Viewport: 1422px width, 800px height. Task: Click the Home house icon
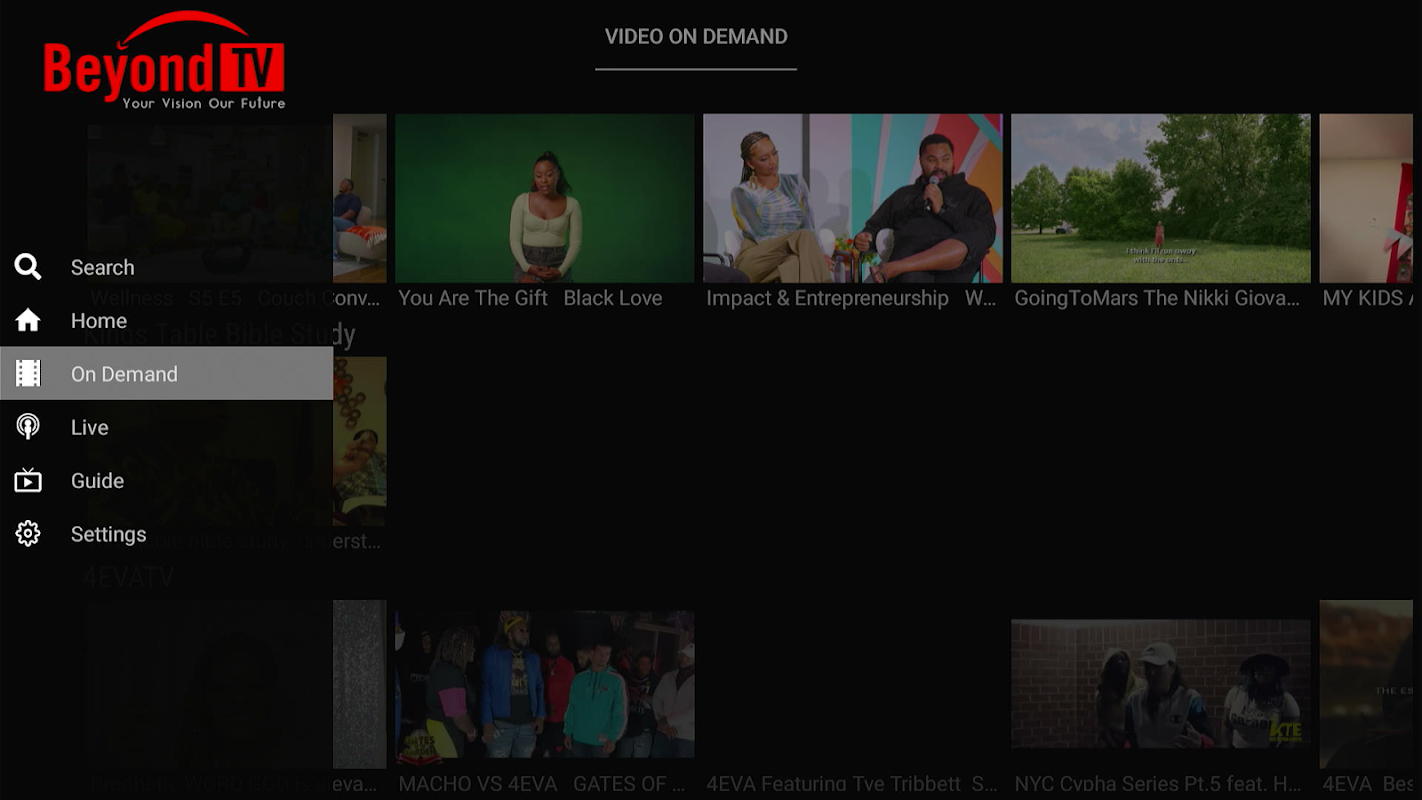coord(28,320)
